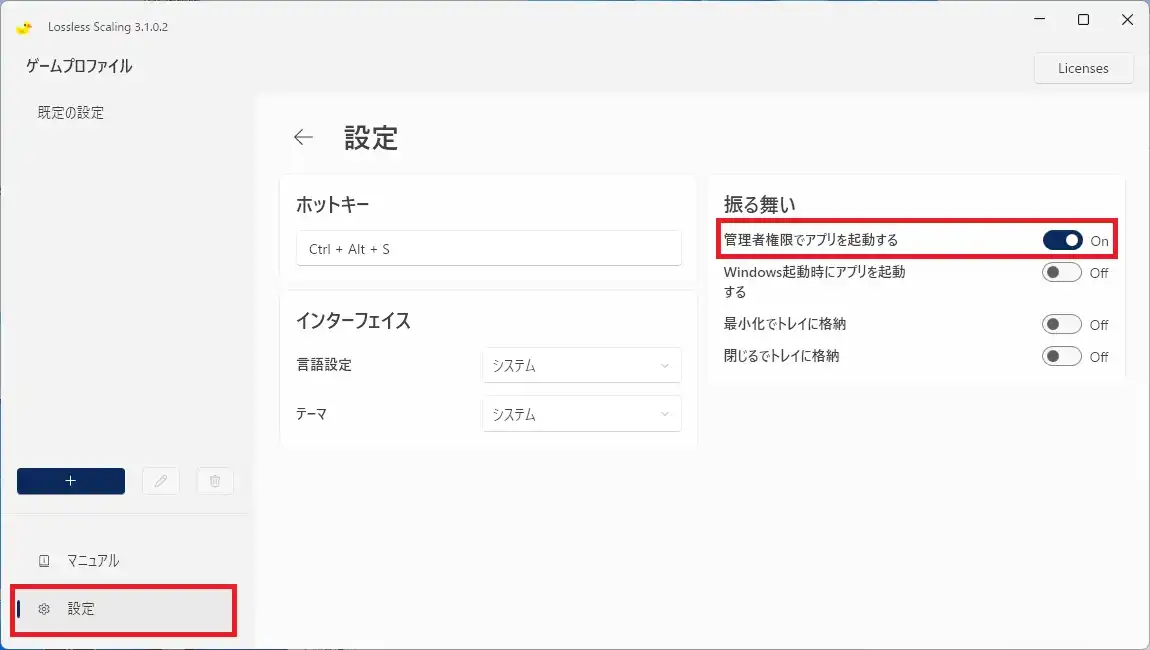Maximize the Lossless Scaling window
Image resolution: width=1150 pixels, height=650 pixels.
tap(1083, 20)
